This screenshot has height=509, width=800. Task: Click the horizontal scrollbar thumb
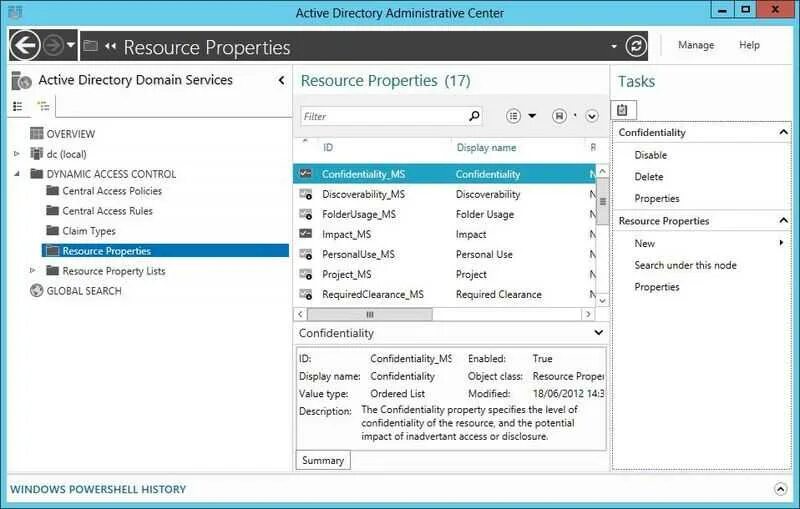(370, 314)
